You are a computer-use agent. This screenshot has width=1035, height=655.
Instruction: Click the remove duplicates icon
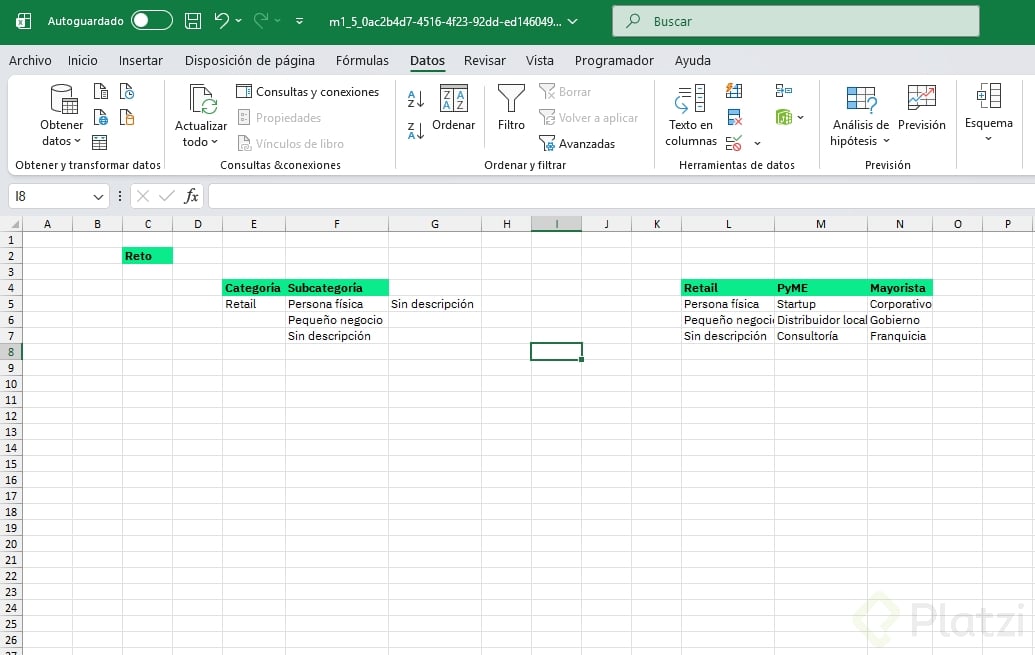[735, 117]
